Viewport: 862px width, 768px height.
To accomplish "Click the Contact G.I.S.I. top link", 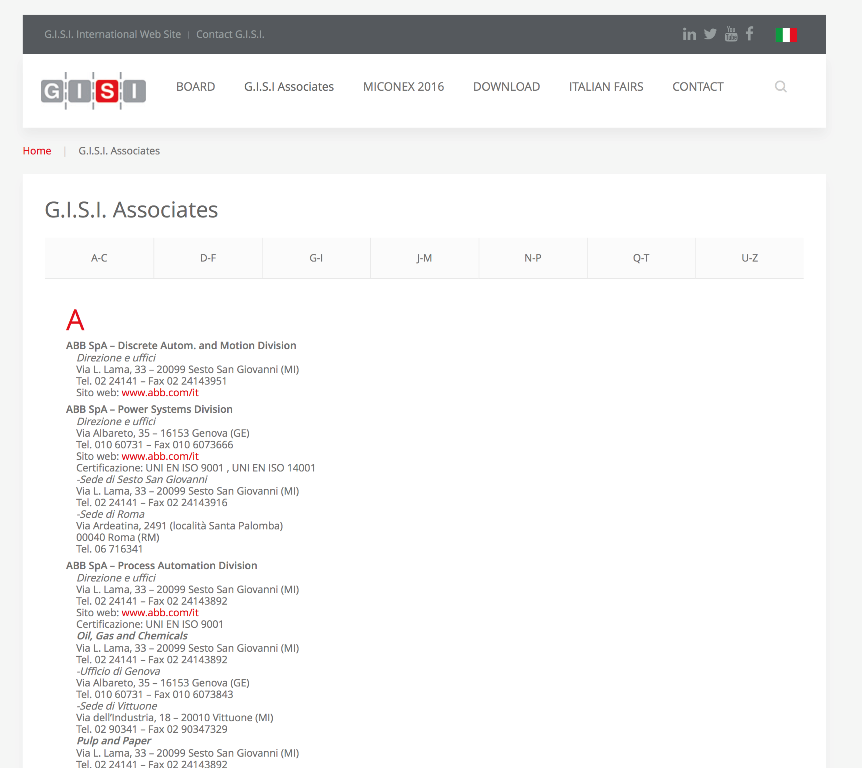I will click(x=230, y=34).
